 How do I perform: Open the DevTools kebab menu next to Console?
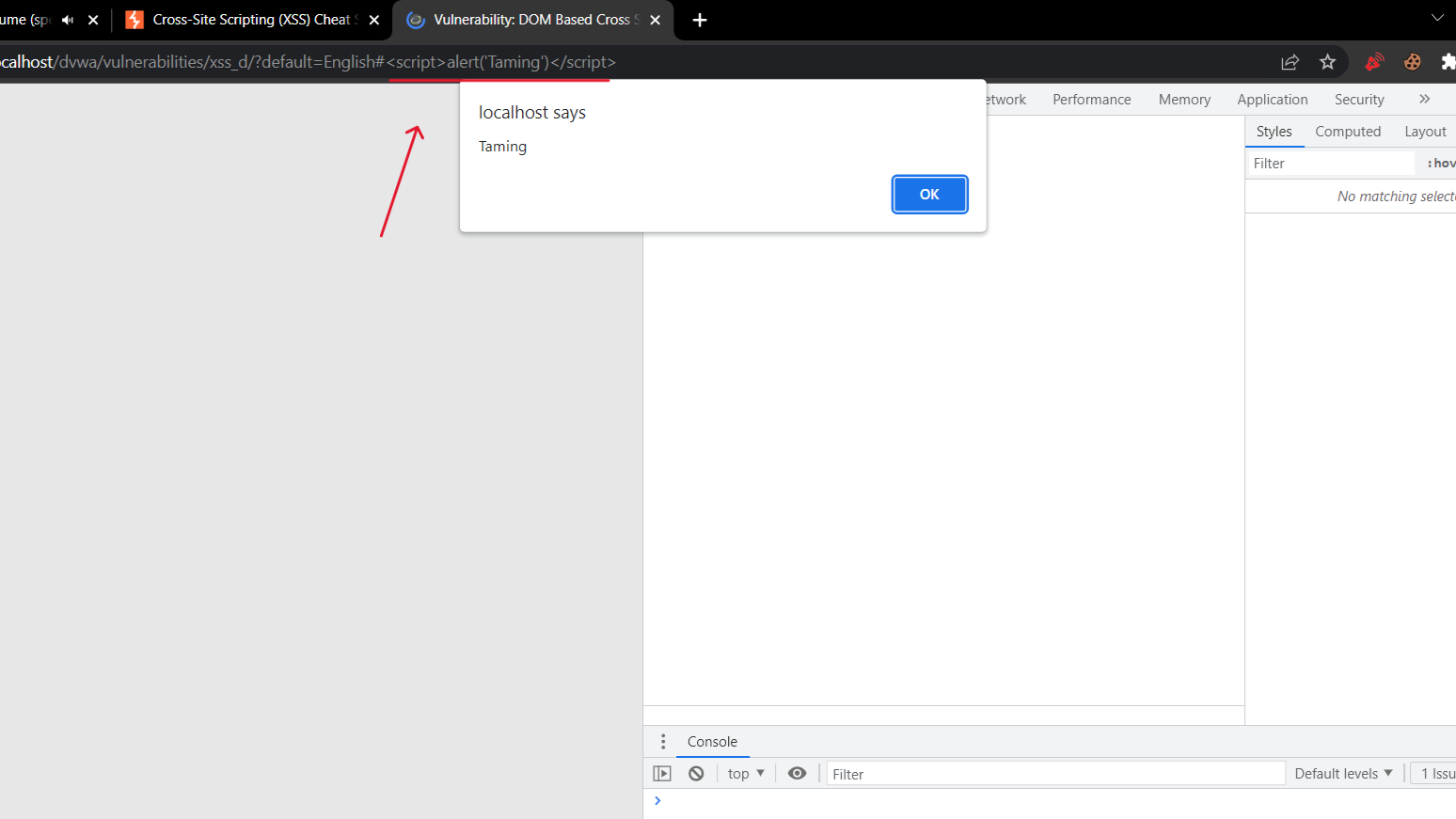click(x=663, y=742)
